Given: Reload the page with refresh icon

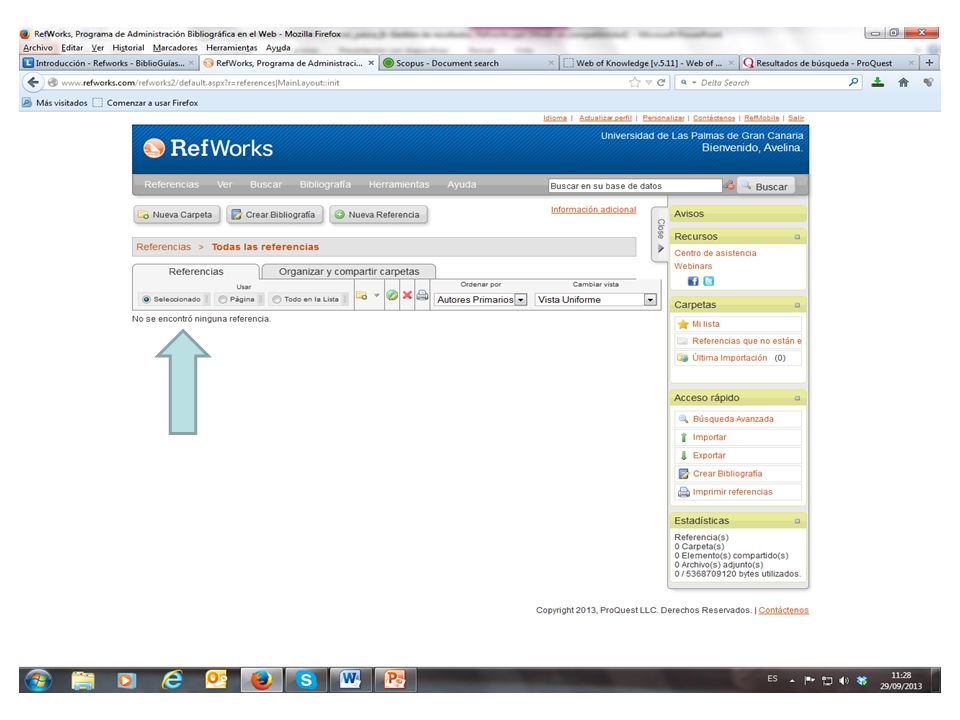Looking at the screenshot, I should coord(661,82).
